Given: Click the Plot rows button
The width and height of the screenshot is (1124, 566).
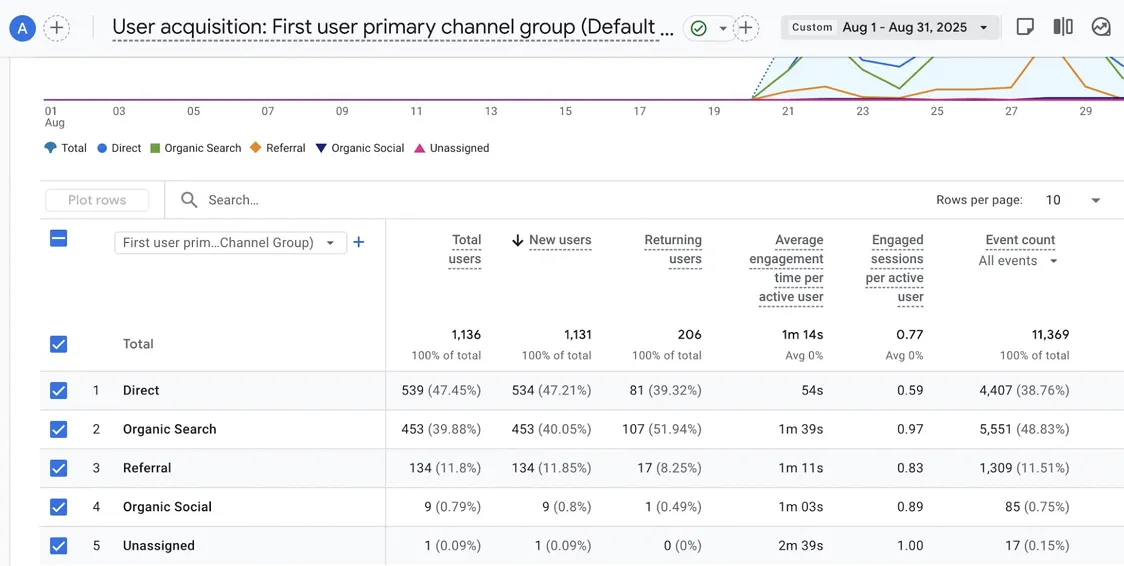Looking at the screenshot, I should 97,200.
